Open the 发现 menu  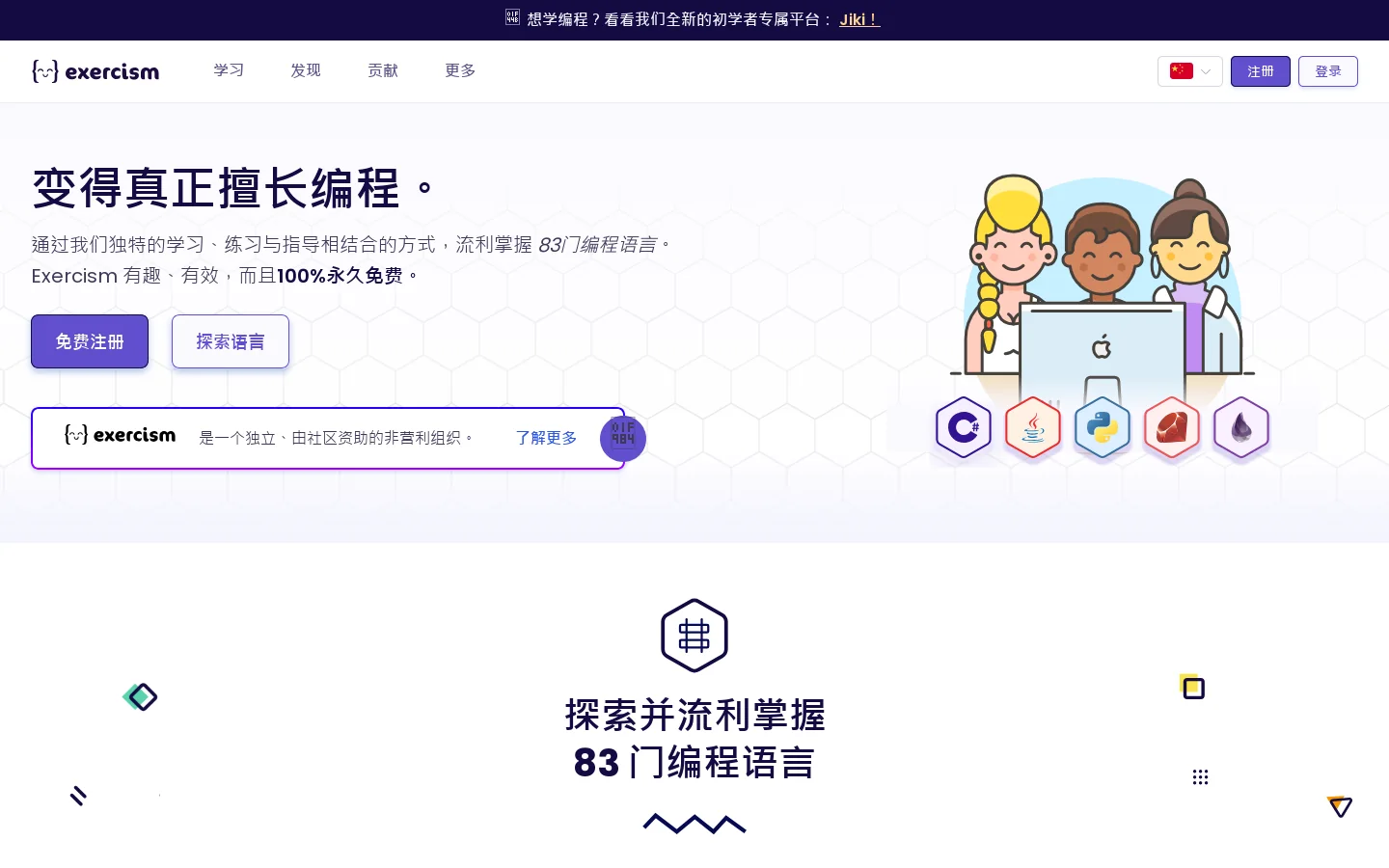pos(306,70)
